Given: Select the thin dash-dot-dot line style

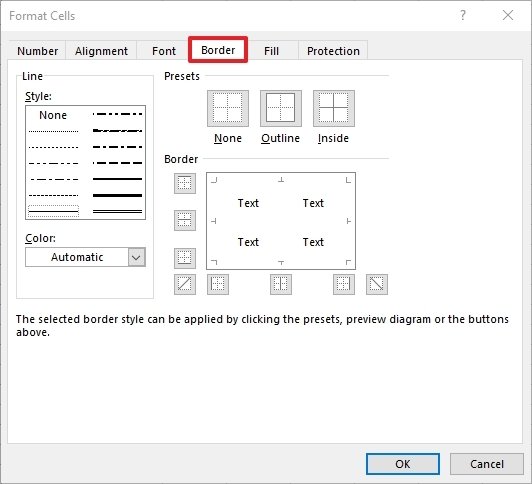Looking at the screenshot, I should click(x=54, y=163).
